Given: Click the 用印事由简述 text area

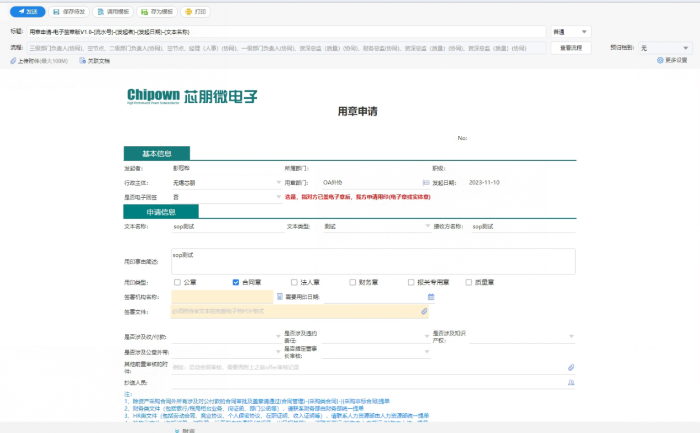Looking at the screenshot, I should 375,260.
